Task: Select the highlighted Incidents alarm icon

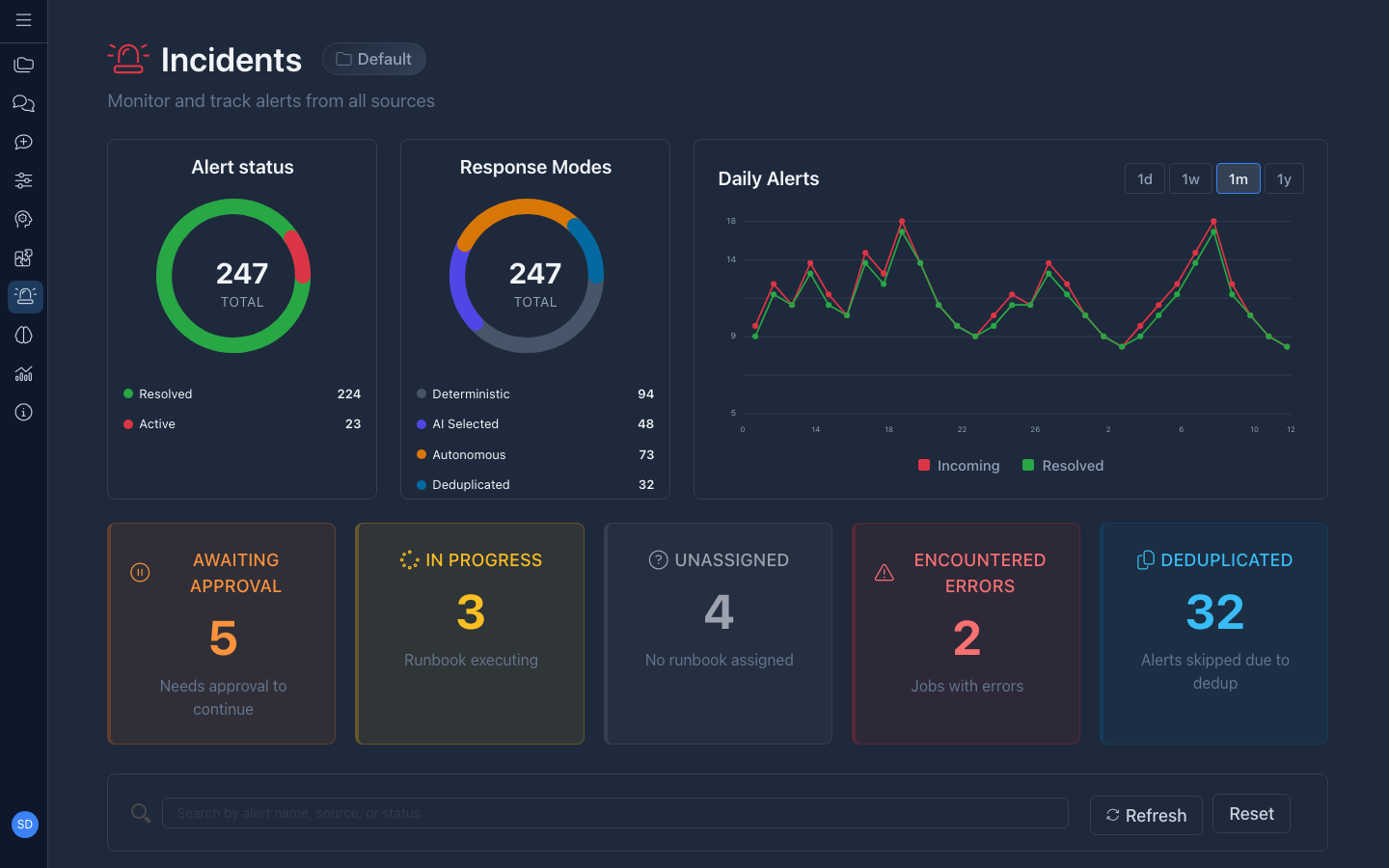Action: point(25,296)
